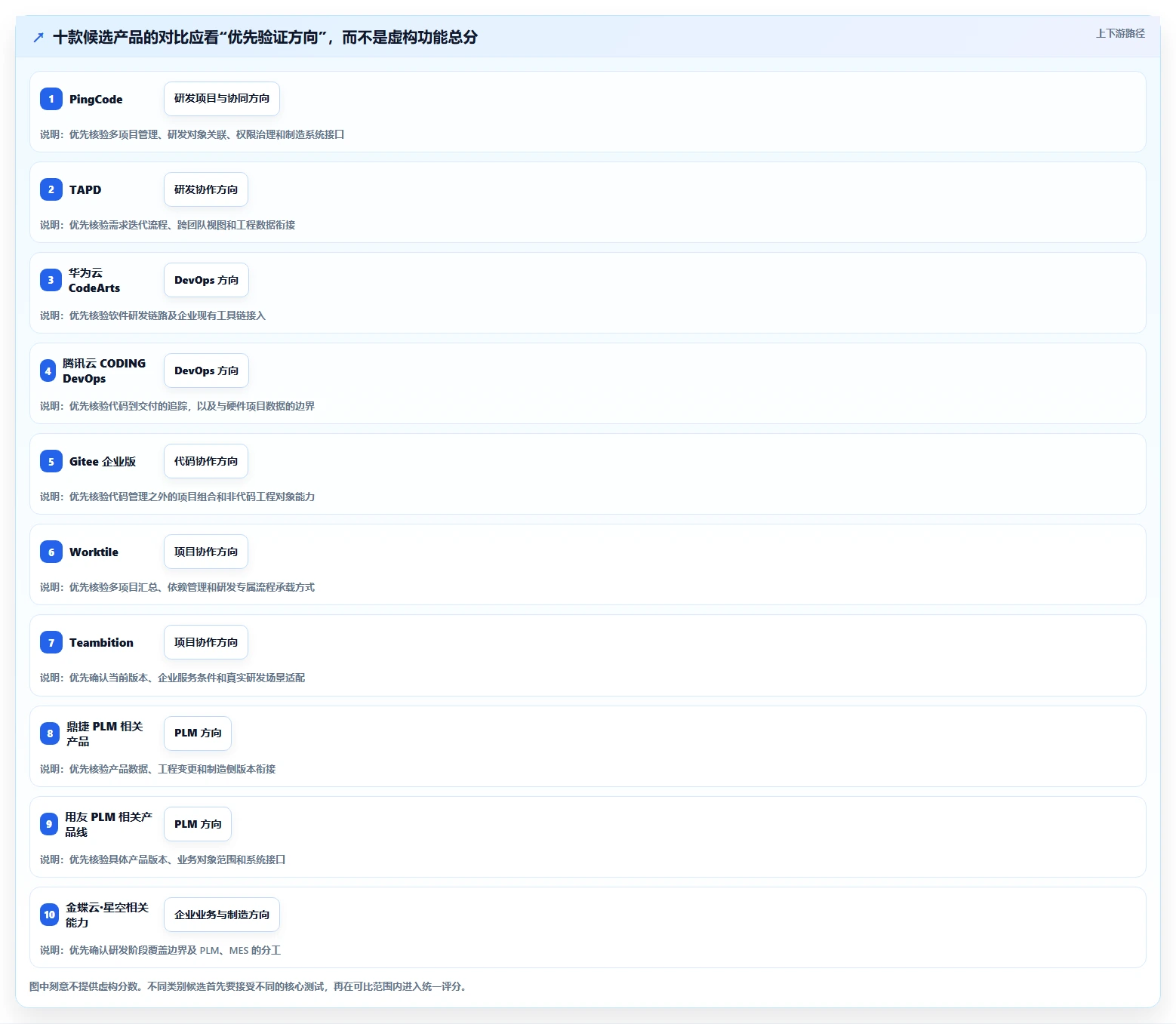Click the note about 软件研发链路 under CodeArts
This screenshot has height=1024, width=1176.
tap(153, 315)
